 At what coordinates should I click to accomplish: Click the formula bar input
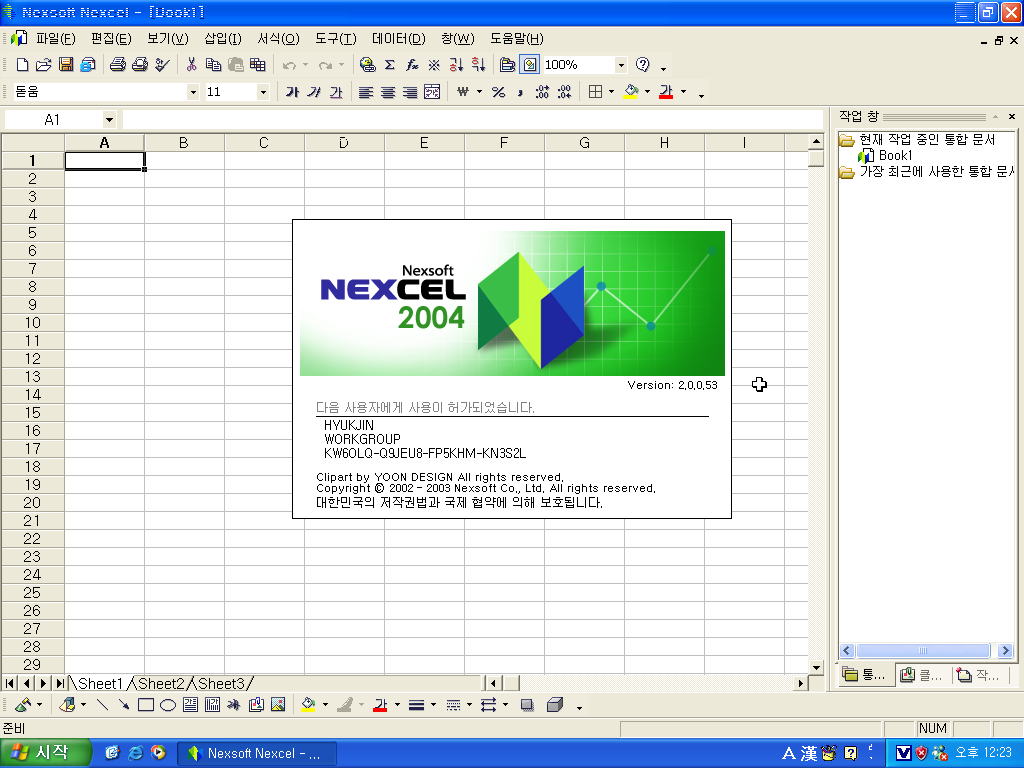click(x=472, y=120)
